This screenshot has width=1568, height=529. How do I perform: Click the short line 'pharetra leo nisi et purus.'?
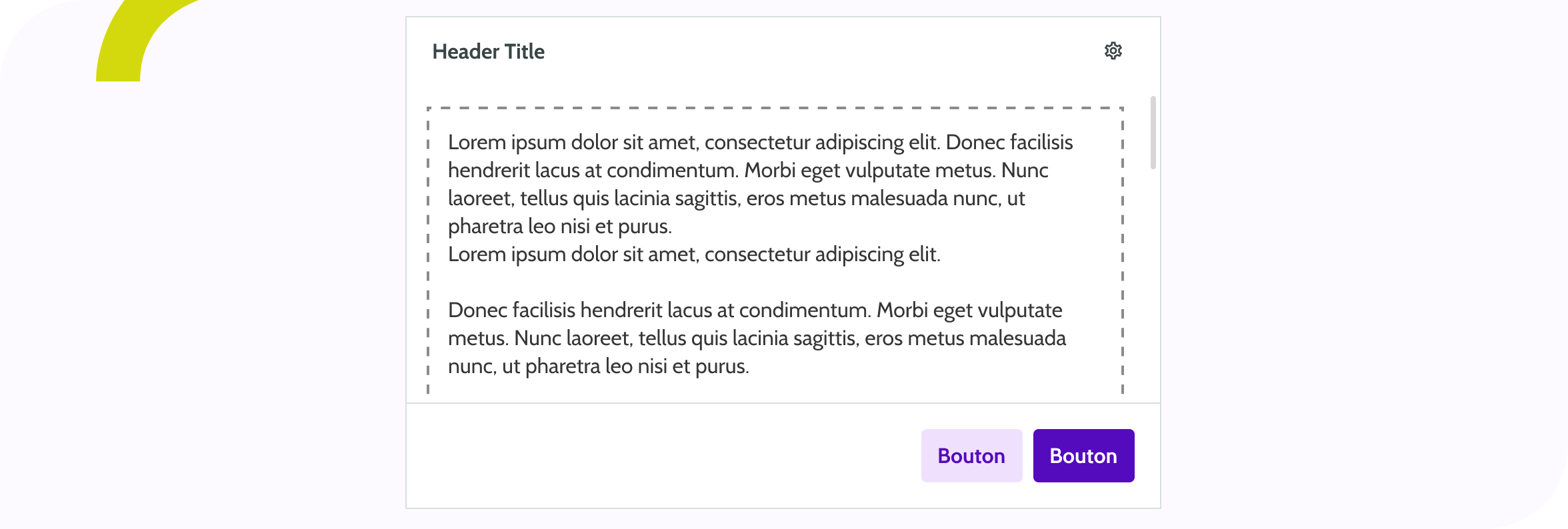coord(559,227)
